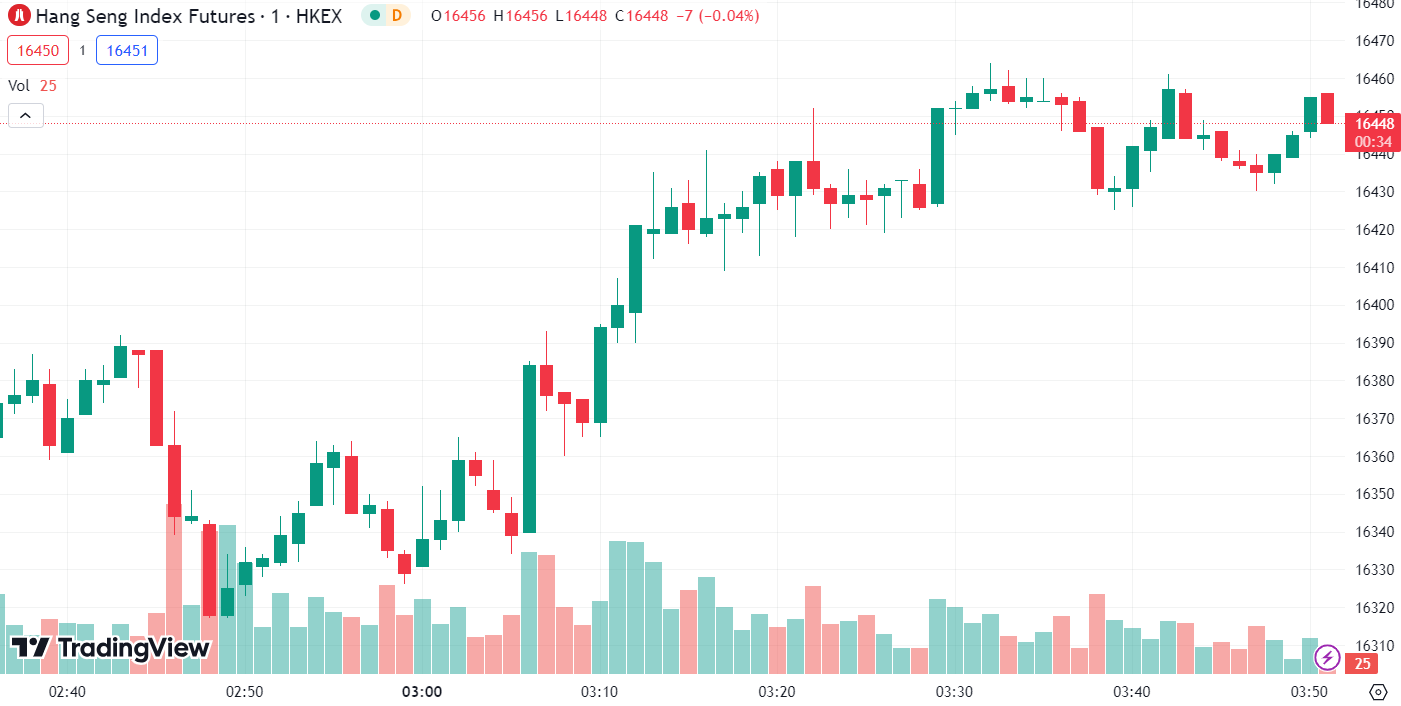Click the 03:00 time axis label
Screen dimensions: 1401x706
click(422, 692)
